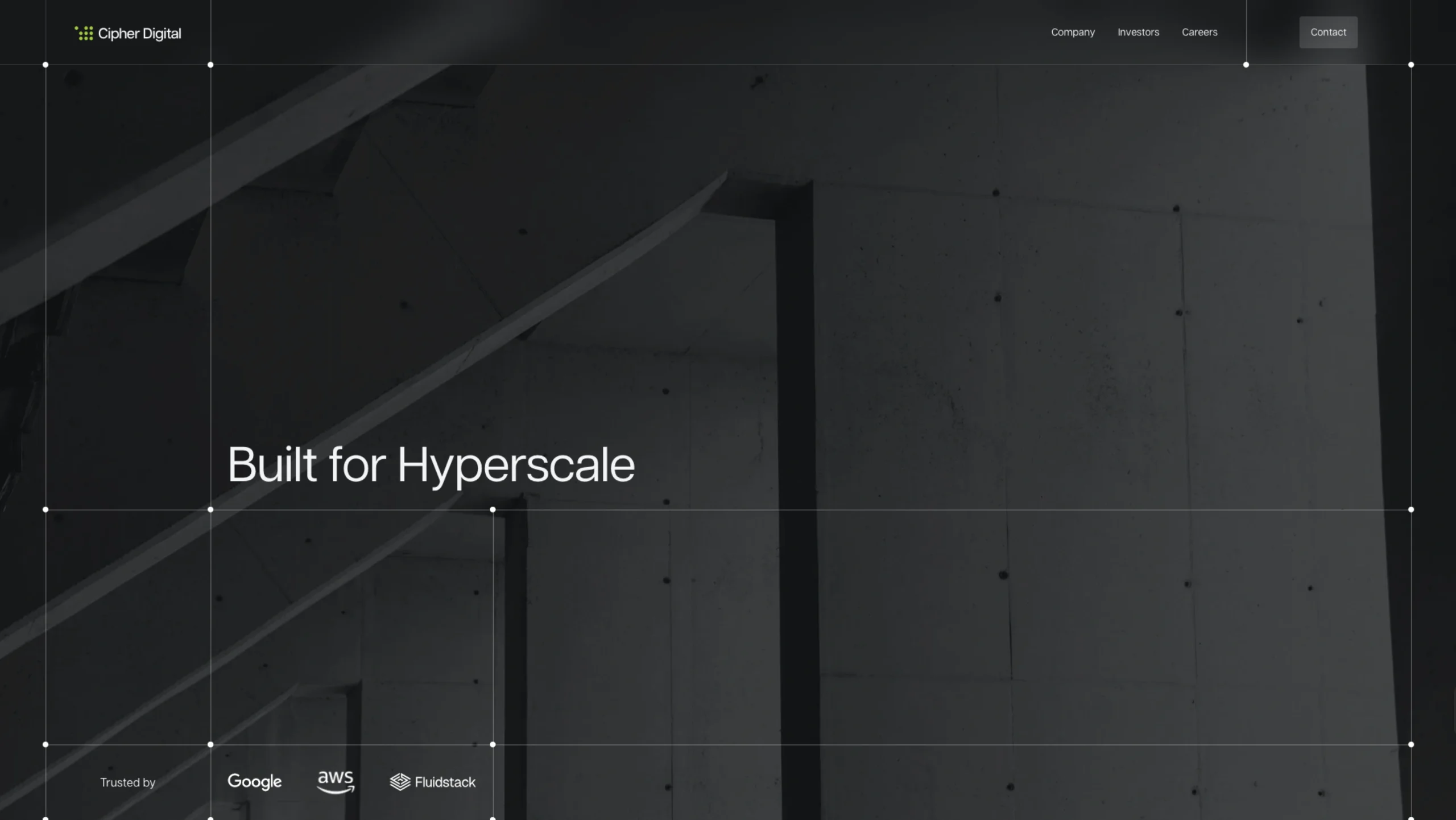The image size is (1456, 820).
Task: Click the 'Trusted by' label
Action: pyautogui.click(x=127, y=782)
